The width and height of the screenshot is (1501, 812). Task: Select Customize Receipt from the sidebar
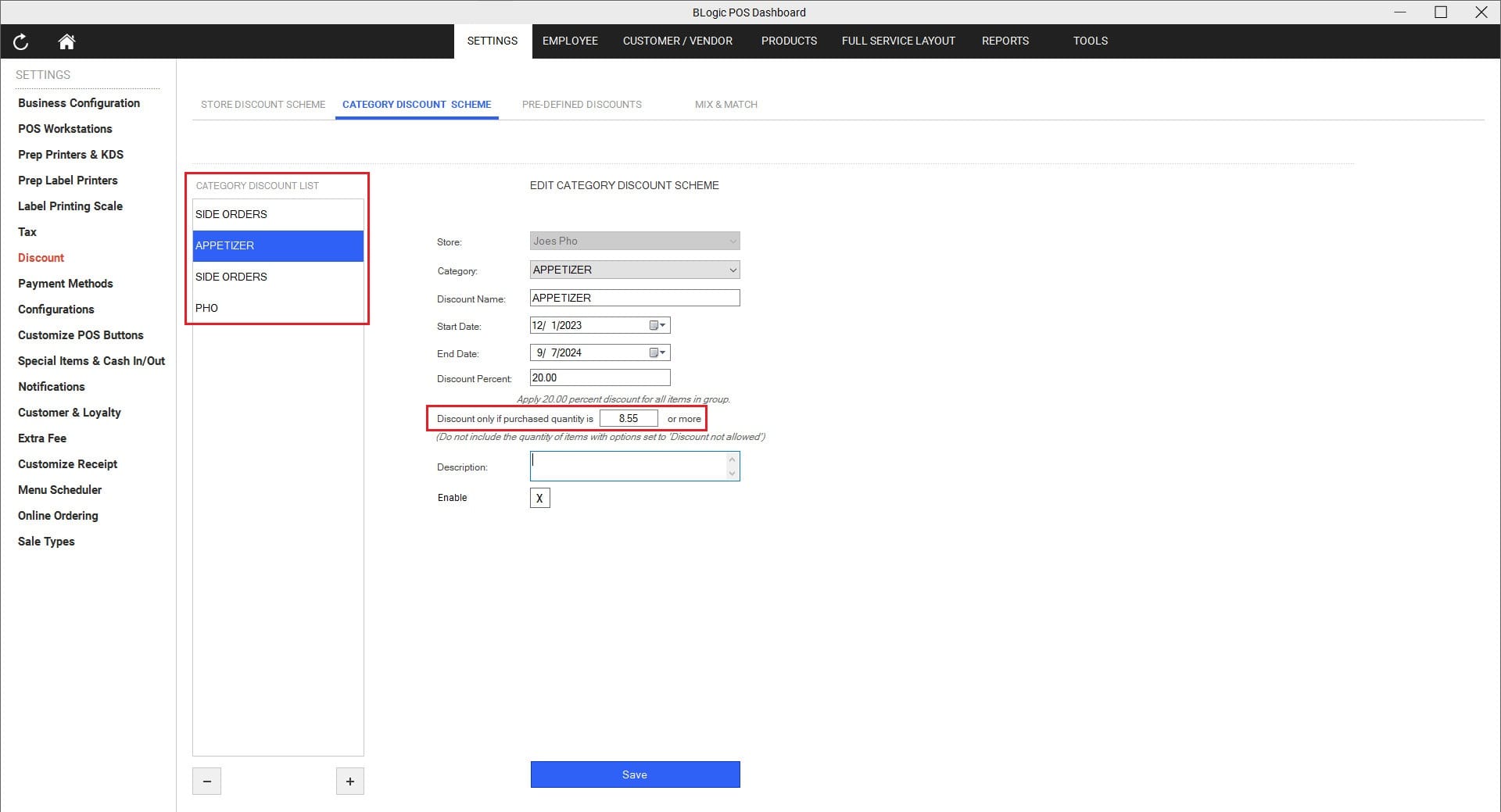67,463
